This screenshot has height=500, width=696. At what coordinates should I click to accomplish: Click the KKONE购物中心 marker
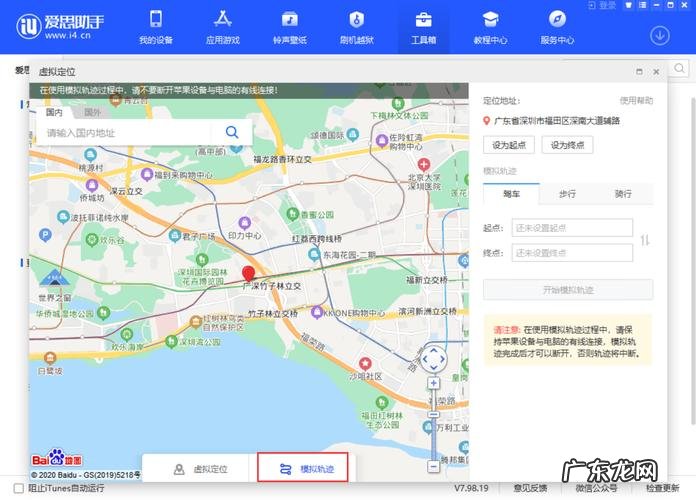point(316,312)
